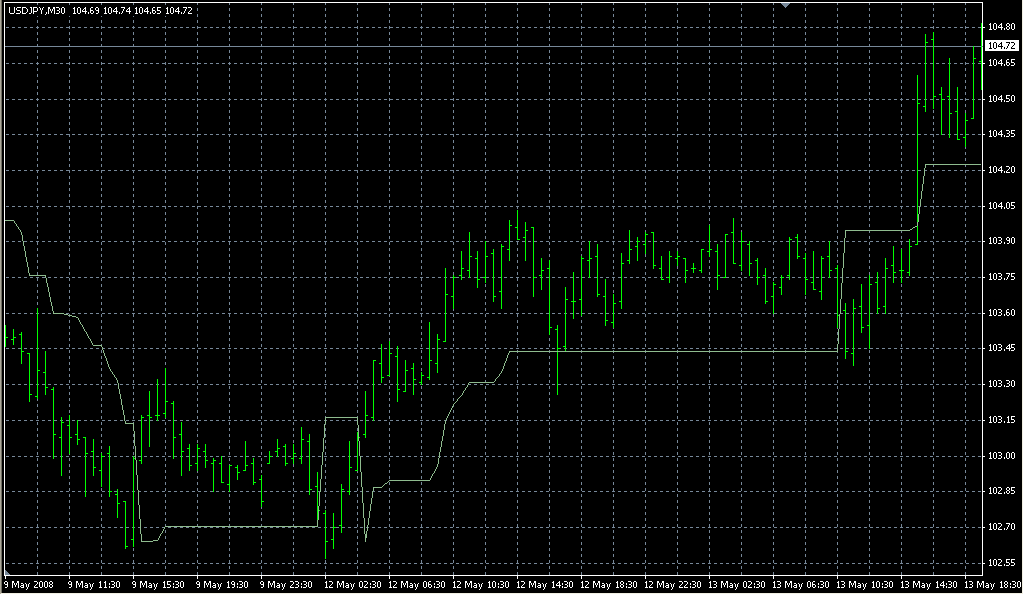
Task: Click the 104.20 price scale label
Action: [x=1000, y=170]
